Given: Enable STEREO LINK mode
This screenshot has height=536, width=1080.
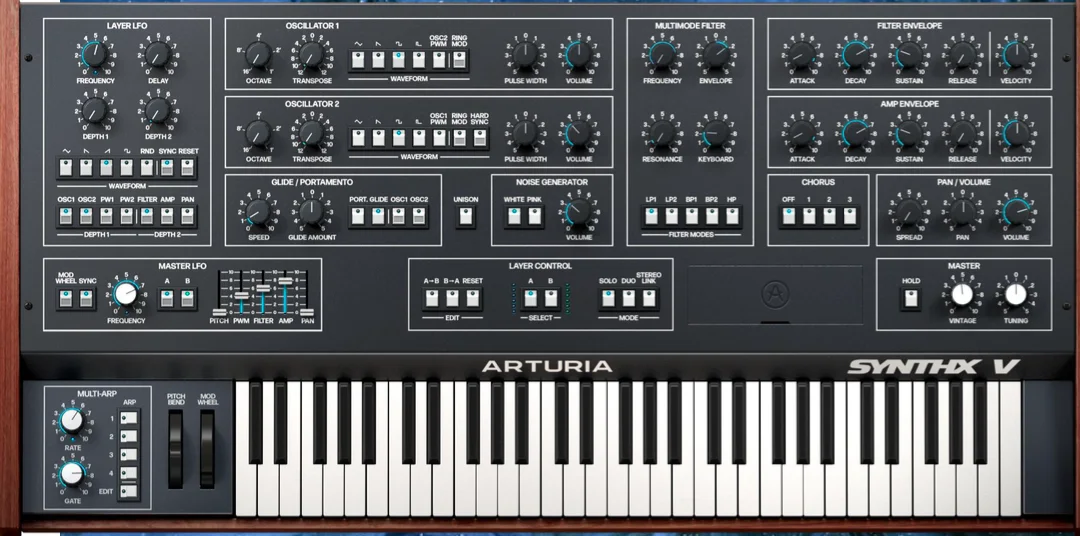Looking at the screenshot, I should [x=649, y=299].
